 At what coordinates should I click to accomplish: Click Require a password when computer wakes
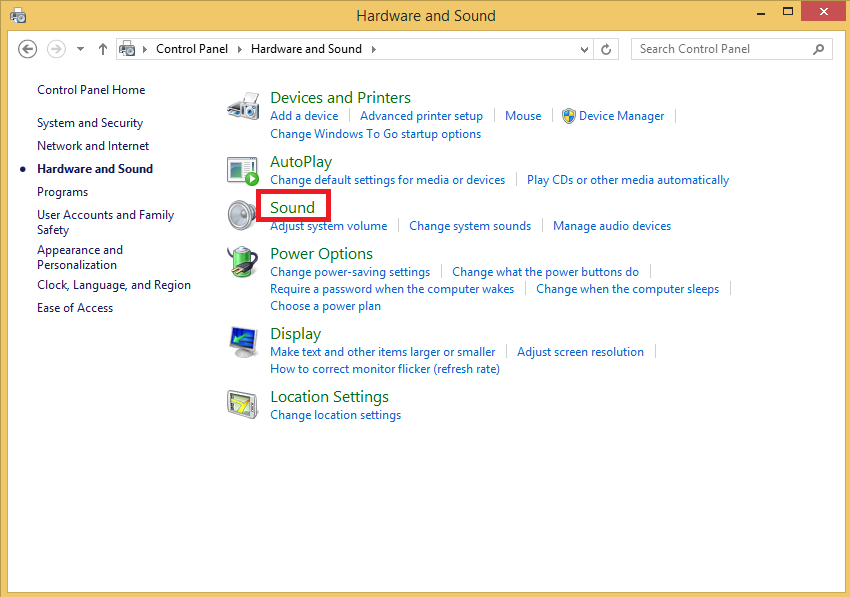coord(392,289)
